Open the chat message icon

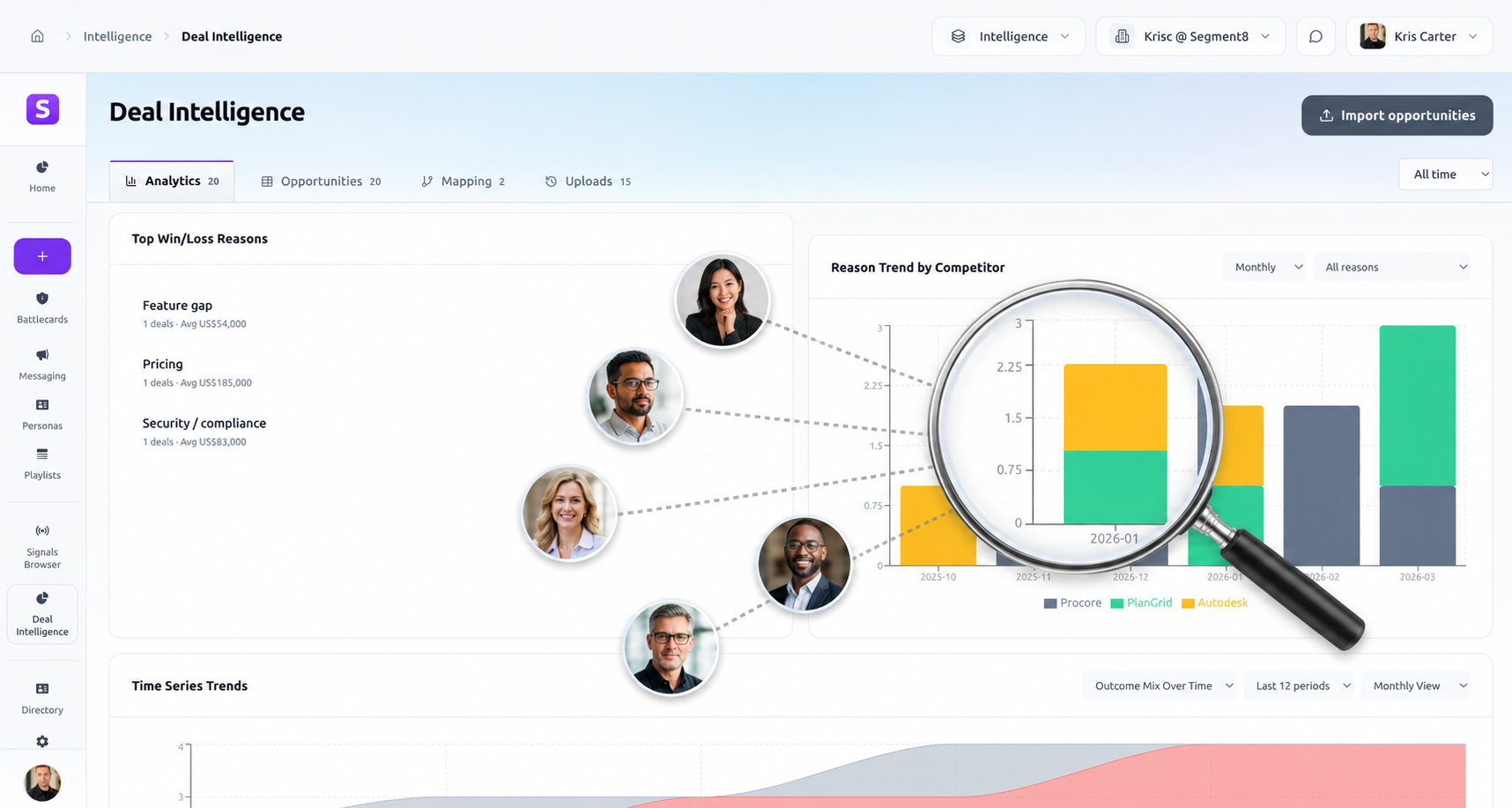(1316, 36)
